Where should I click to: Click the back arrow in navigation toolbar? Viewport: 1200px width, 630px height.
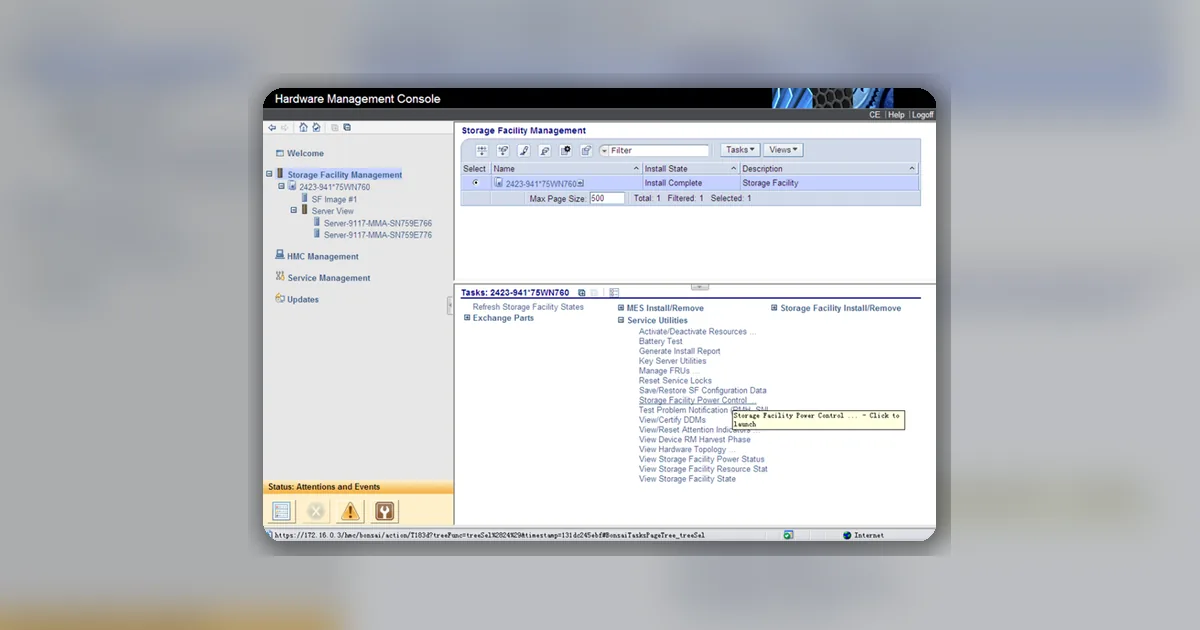(272, 127)
